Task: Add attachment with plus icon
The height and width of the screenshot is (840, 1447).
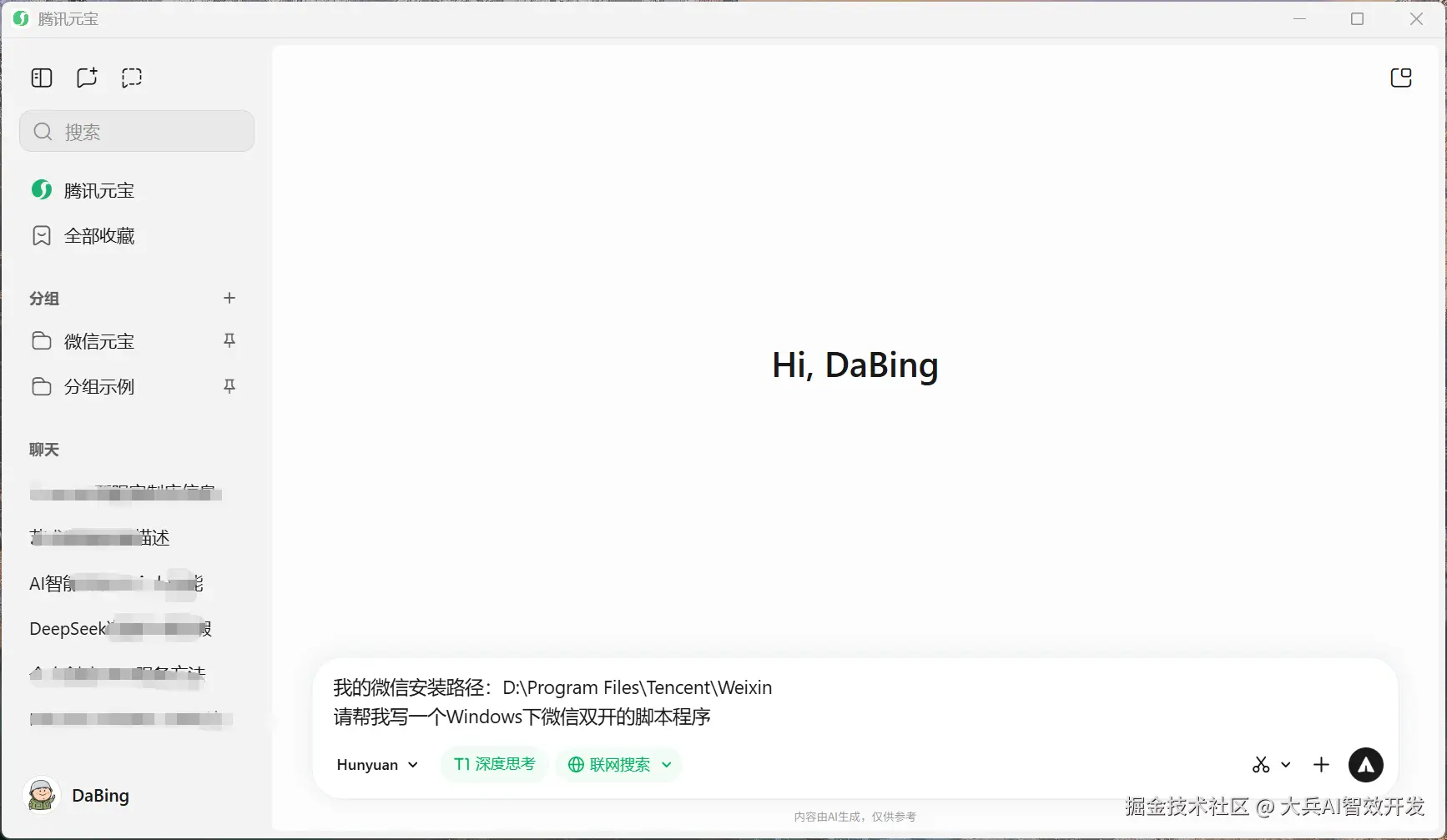Action: pyautogui.click(x=1321, y=765)
